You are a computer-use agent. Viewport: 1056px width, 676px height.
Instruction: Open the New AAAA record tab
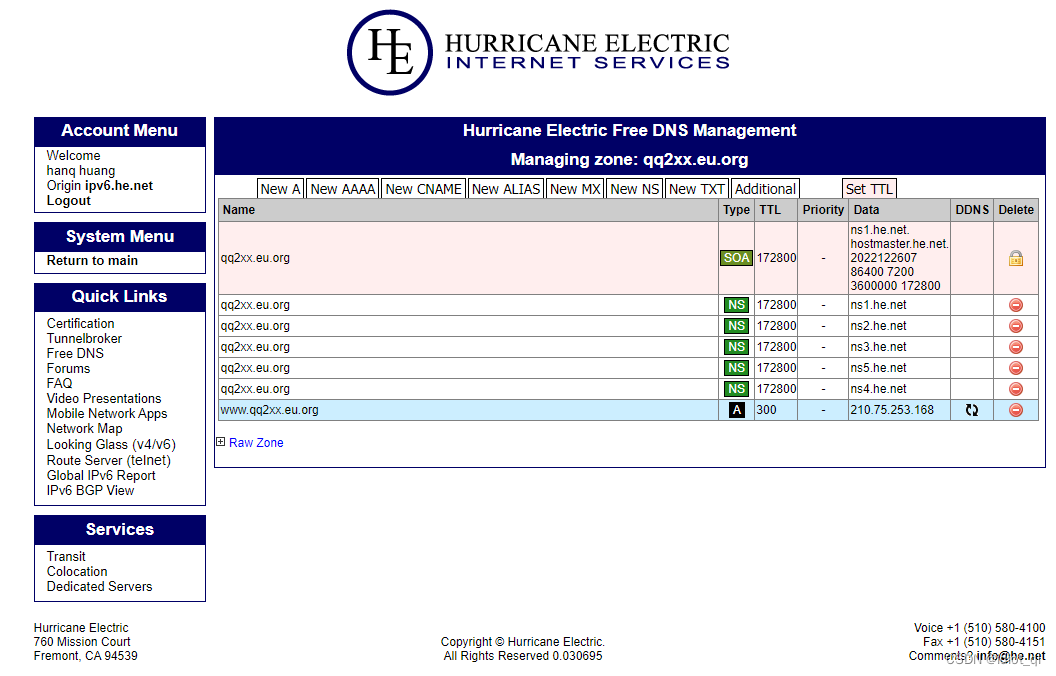(x=342, y=189)
